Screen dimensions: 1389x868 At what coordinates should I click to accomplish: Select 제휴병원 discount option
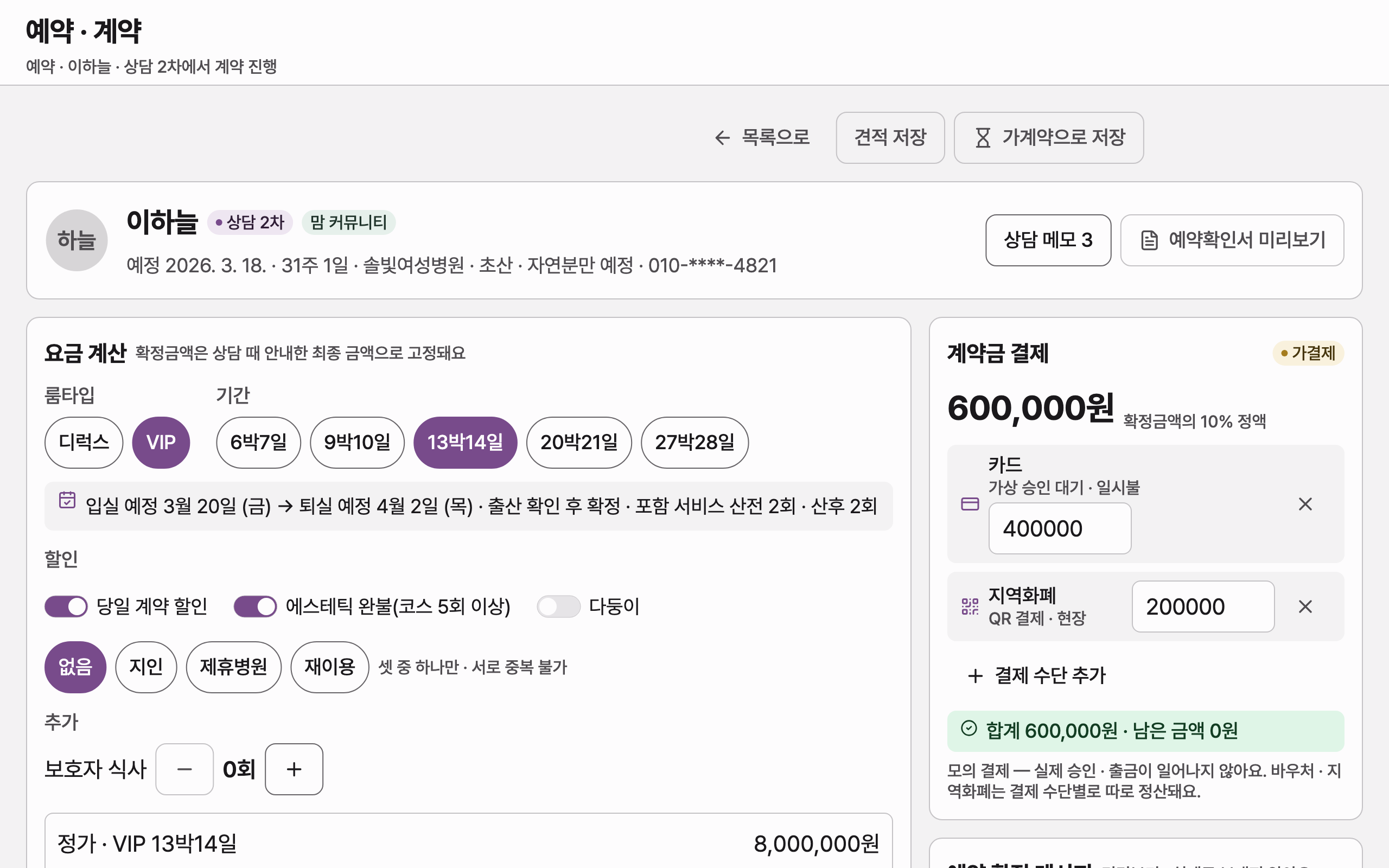click(234, 667)
